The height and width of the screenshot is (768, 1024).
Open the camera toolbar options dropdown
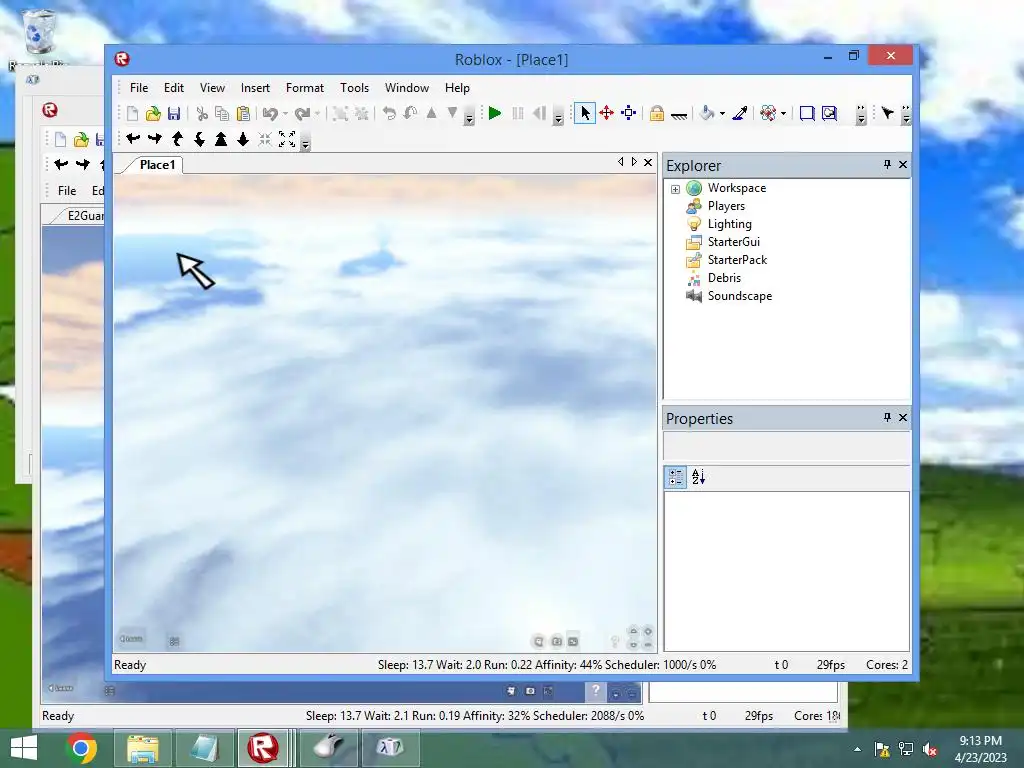click(306, 142)
